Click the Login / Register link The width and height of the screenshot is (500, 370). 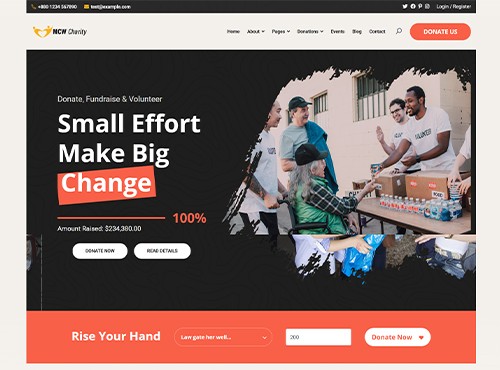pyautogui.click(x=454, y=6)
